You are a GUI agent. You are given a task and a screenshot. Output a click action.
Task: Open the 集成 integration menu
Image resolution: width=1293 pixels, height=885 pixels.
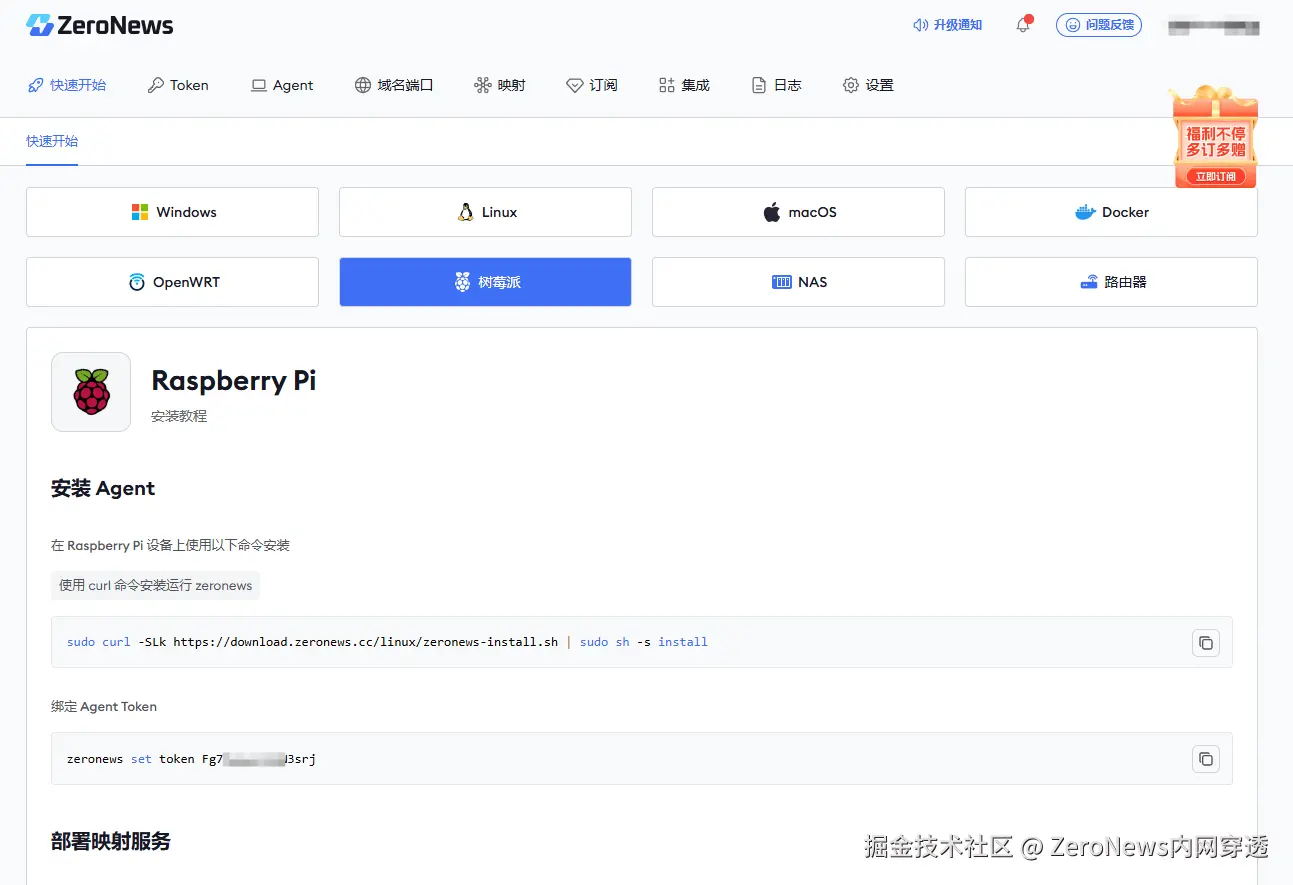pyautogui.click(x=684, y=85)
